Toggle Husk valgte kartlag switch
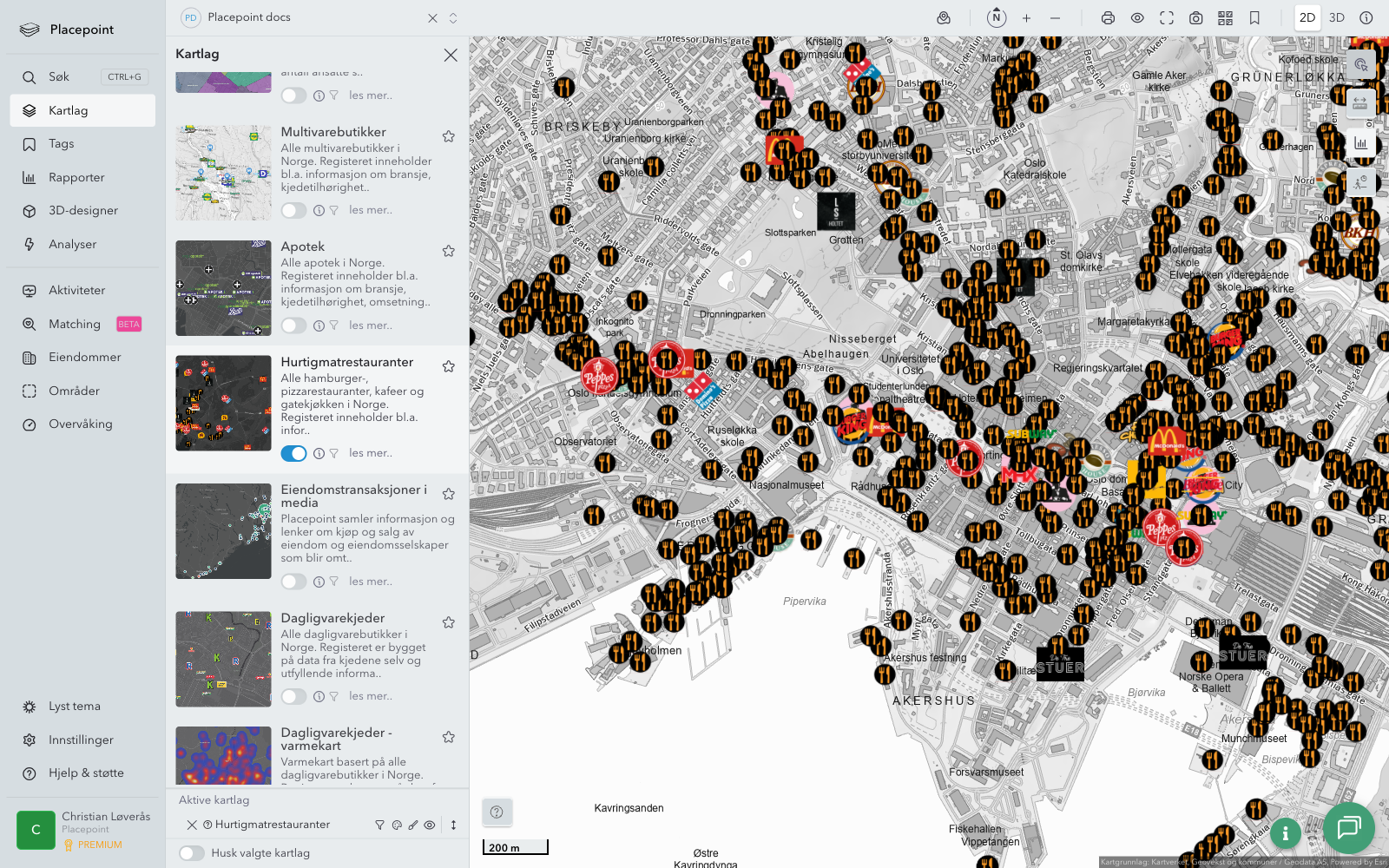Image resolution: width=1389 pixels, height=868 pixels. click(x=192, y=853)
